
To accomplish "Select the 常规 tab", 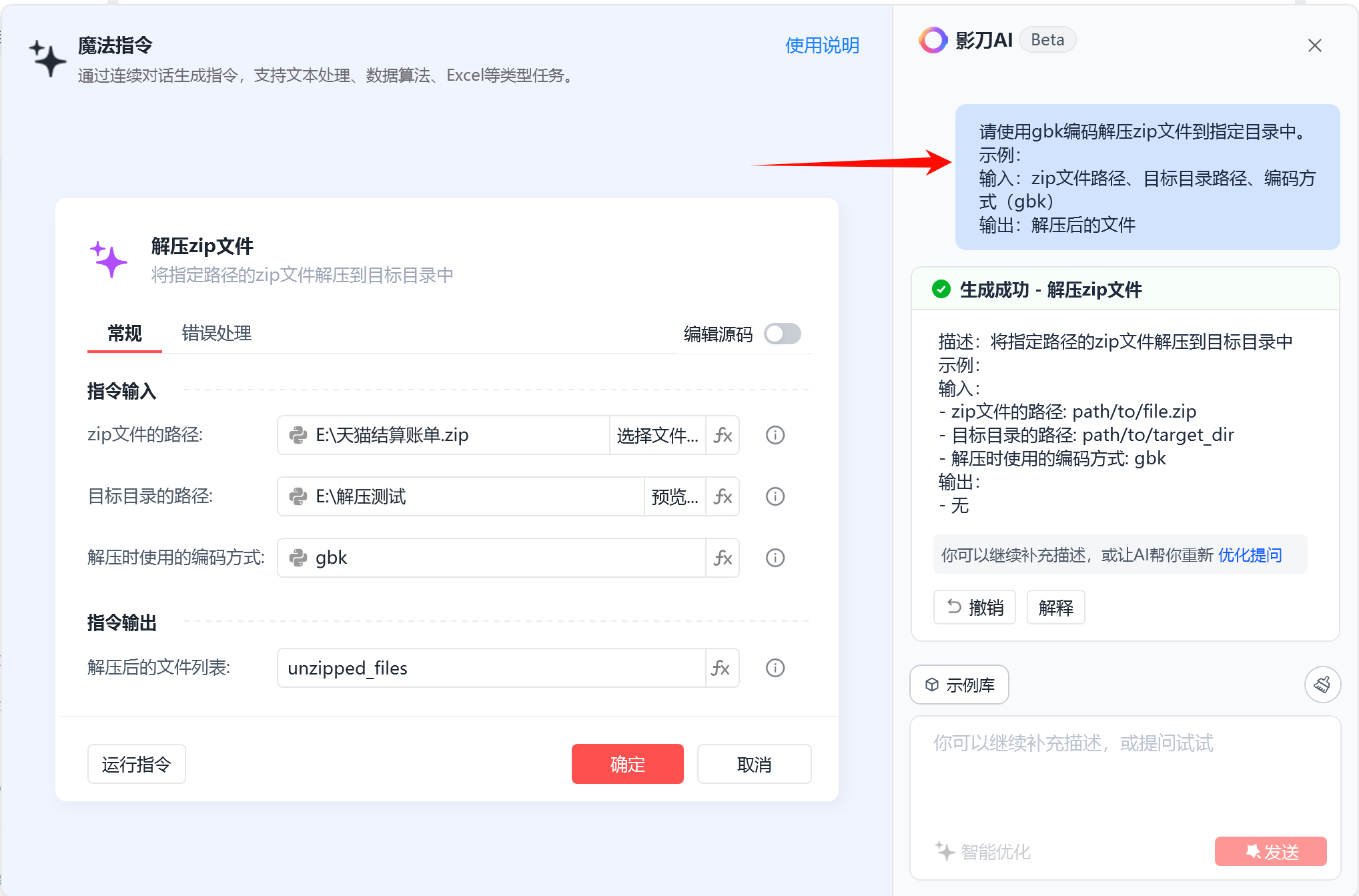I will (x=125, y=334).
